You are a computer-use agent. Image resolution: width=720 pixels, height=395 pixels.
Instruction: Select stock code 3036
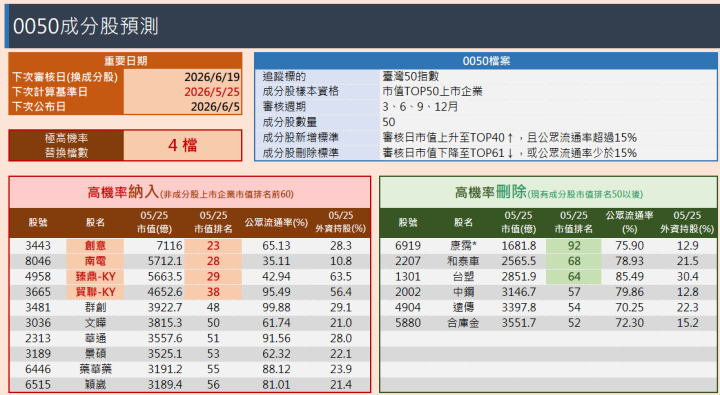[38, 323]
